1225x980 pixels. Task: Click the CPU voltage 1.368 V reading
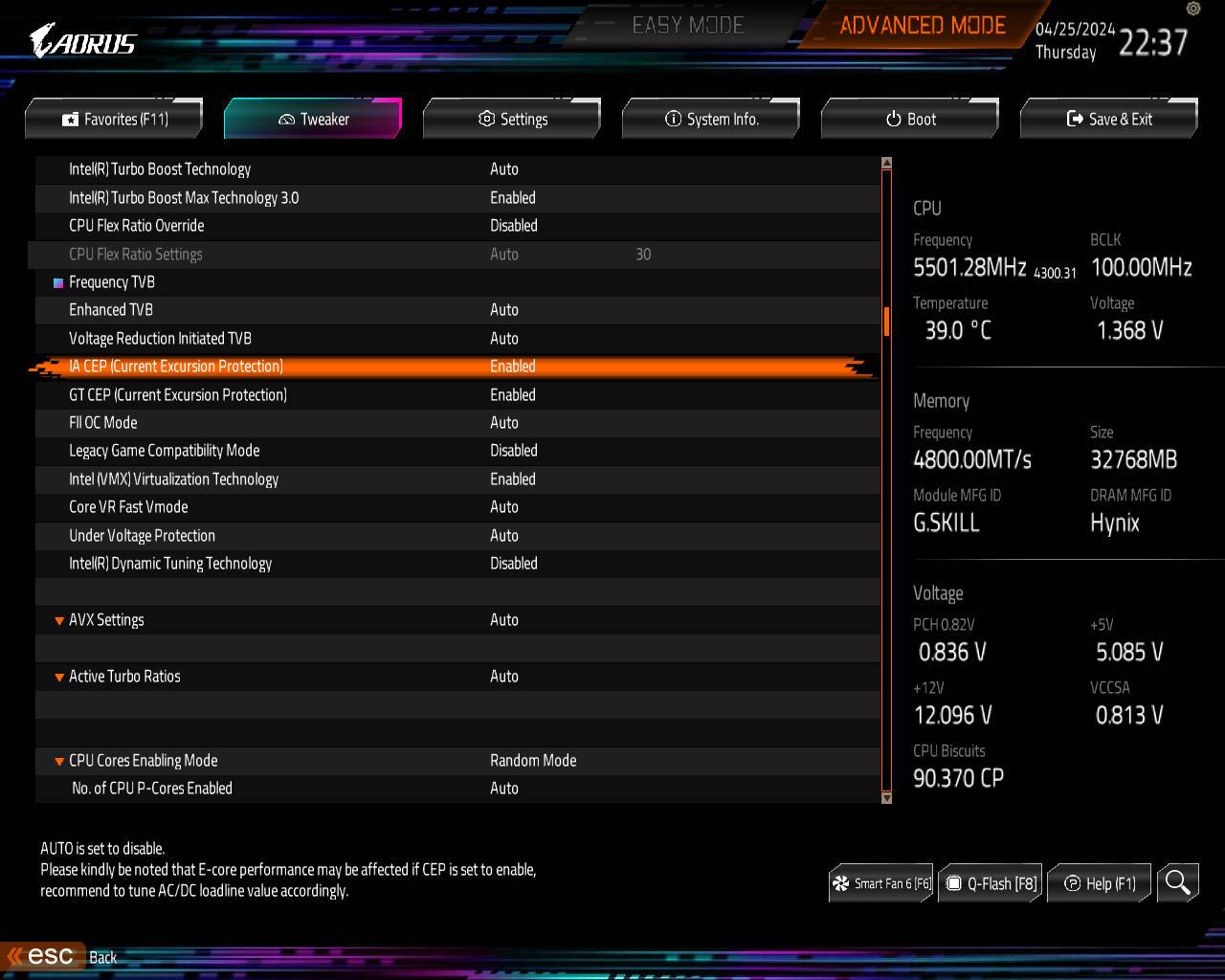click(1129, 330)
